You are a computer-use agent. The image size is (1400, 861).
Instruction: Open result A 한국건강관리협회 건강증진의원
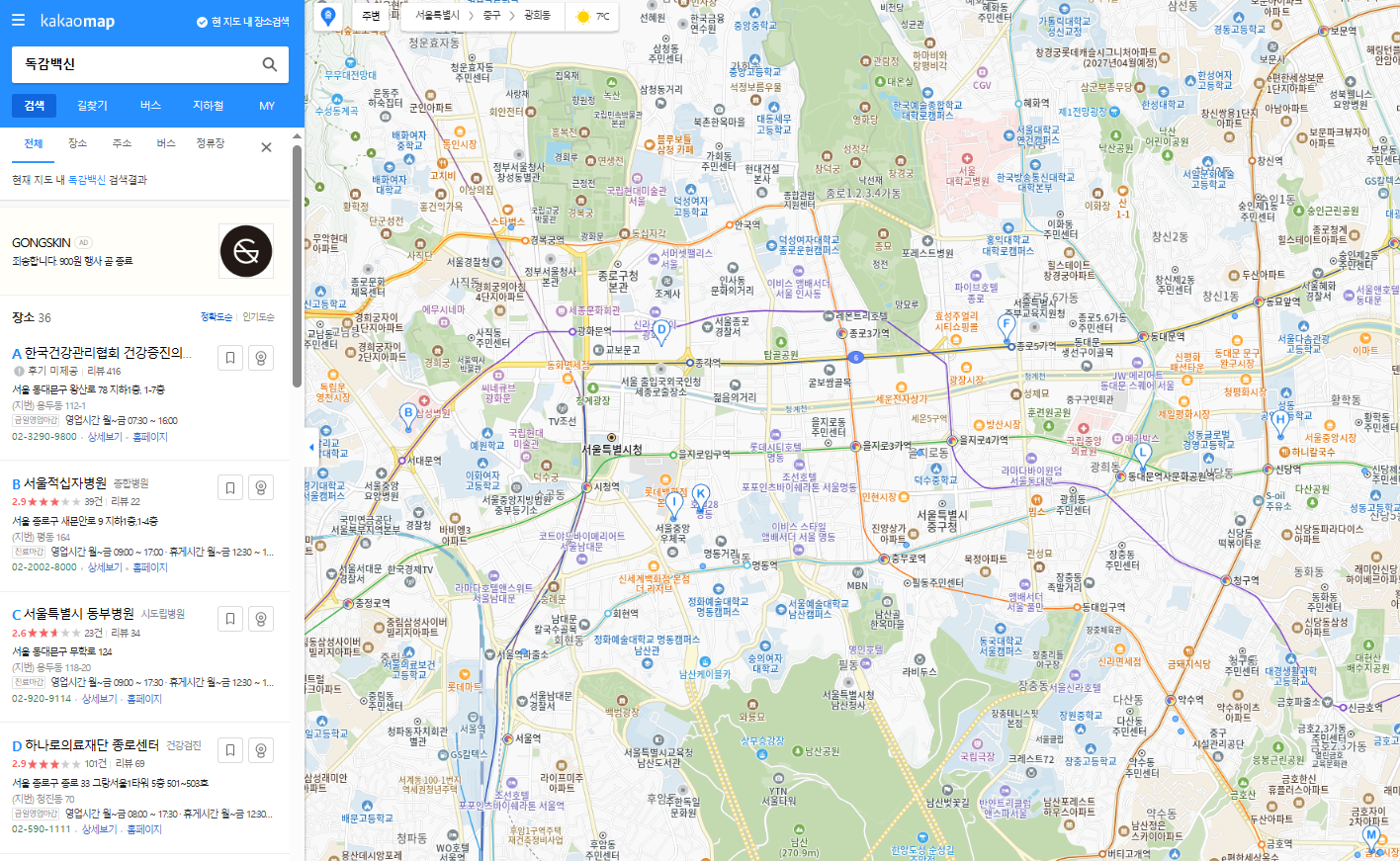108,353
